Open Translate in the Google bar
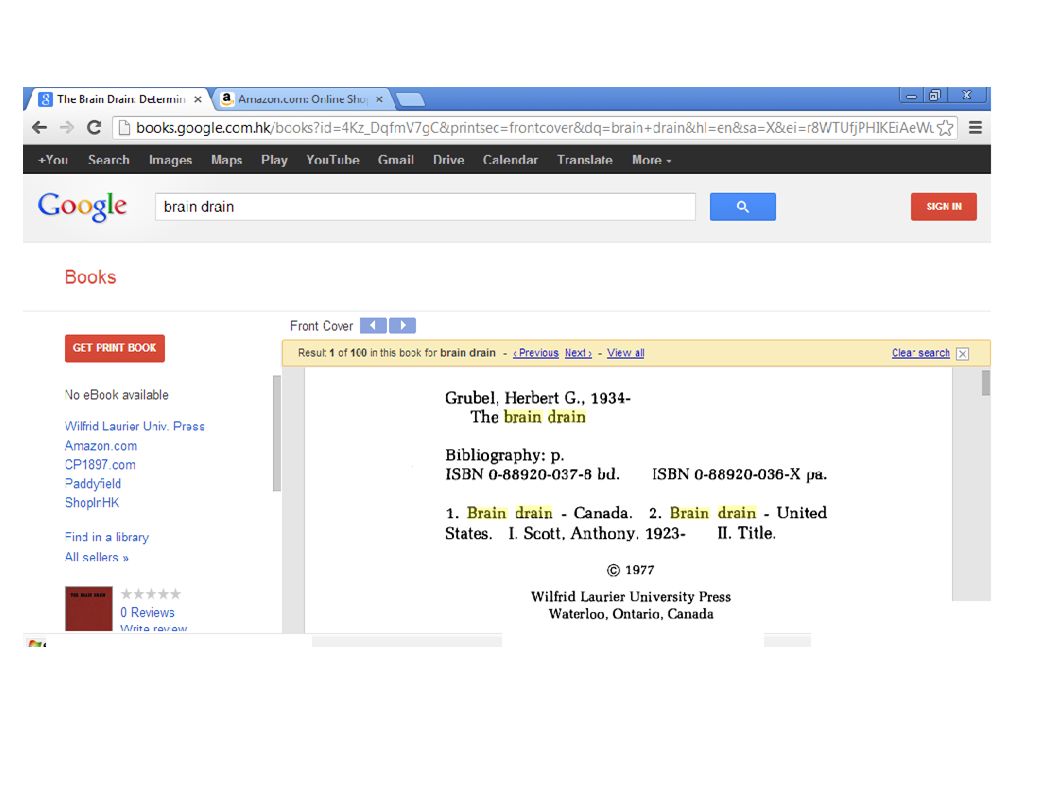 point(584,160)
